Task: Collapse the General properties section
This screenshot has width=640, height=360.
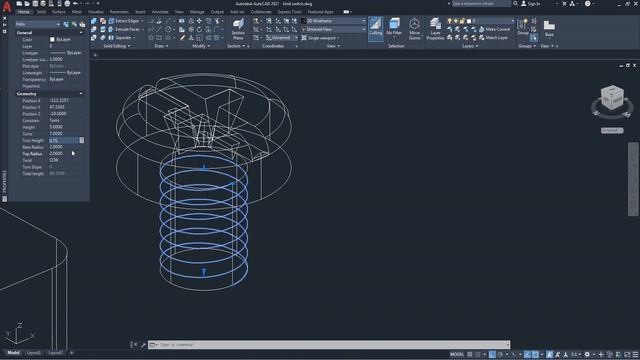Action: click(x=80, y=33)
